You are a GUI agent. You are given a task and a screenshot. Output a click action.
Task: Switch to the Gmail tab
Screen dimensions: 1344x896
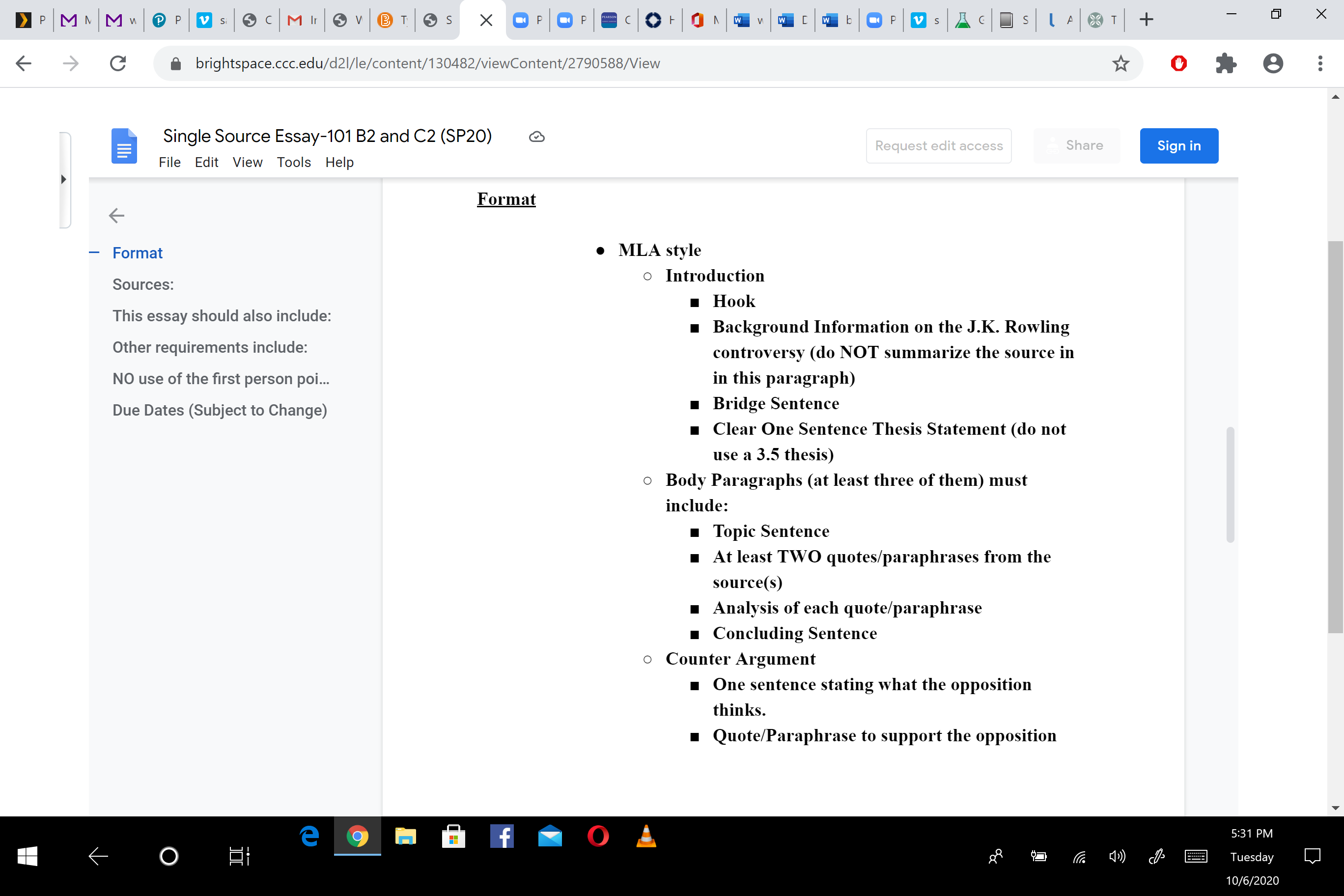pyautogui.click(x=302, y=21)
